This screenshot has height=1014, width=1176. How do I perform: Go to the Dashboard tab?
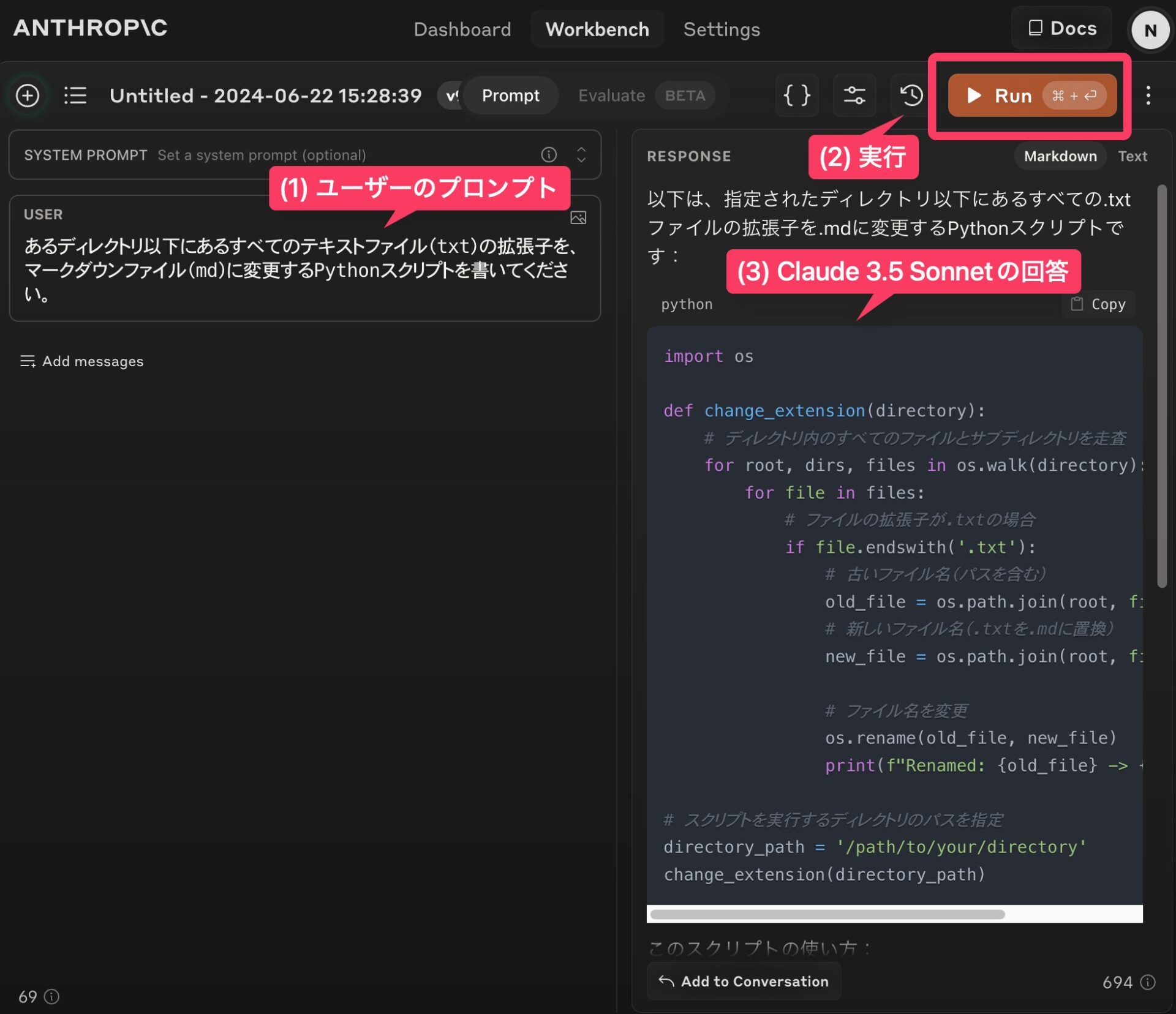coord(462,29)
